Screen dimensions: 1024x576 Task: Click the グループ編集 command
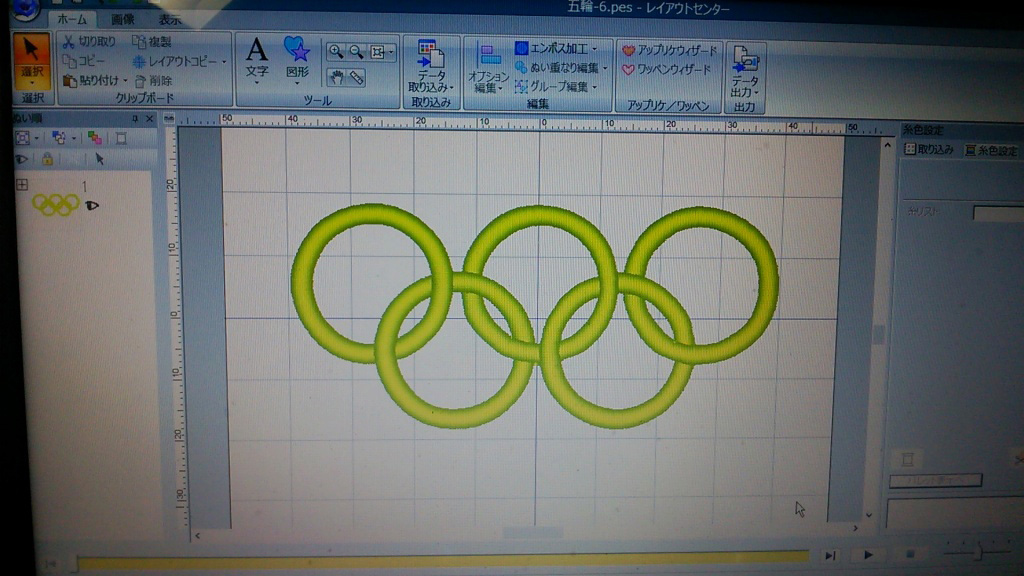[551, 86]
